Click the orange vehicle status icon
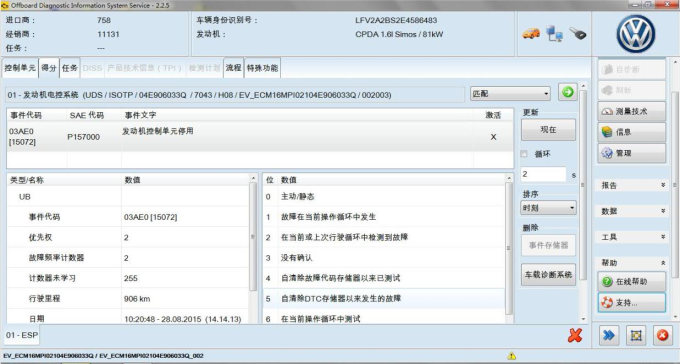 pos(531,33)
